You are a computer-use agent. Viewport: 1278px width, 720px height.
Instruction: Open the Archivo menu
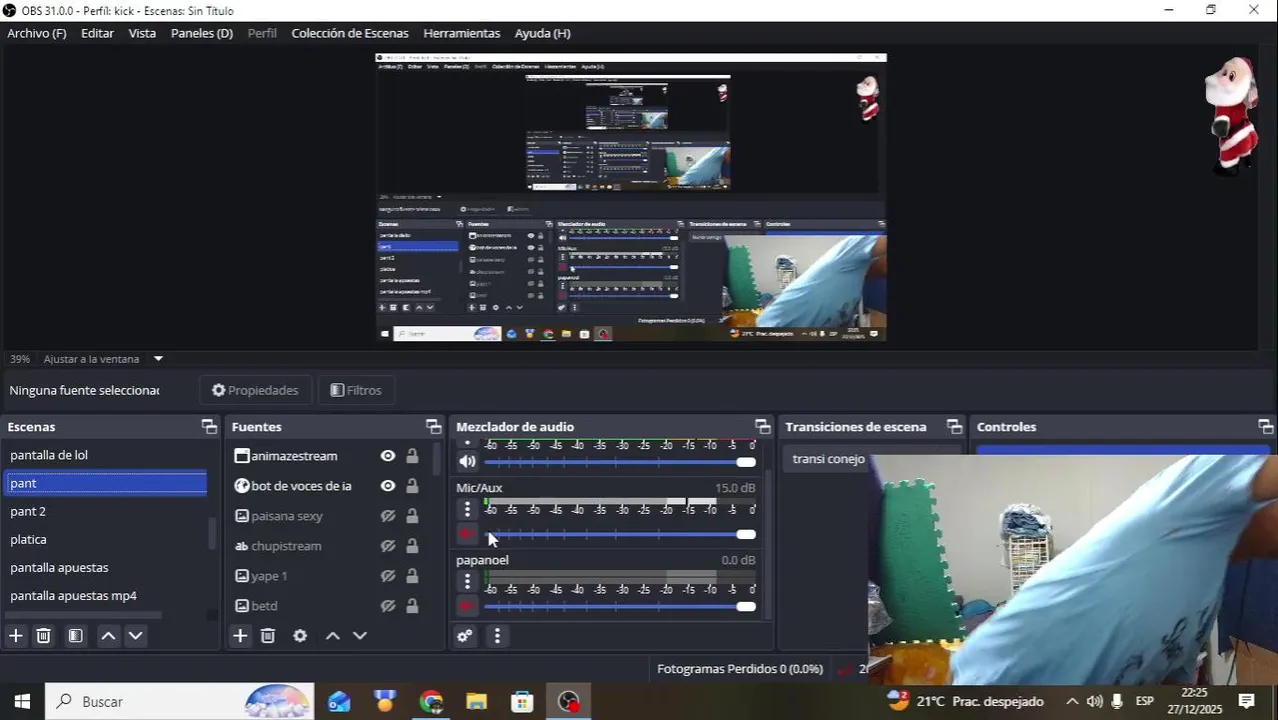click(x=37, y=33)
